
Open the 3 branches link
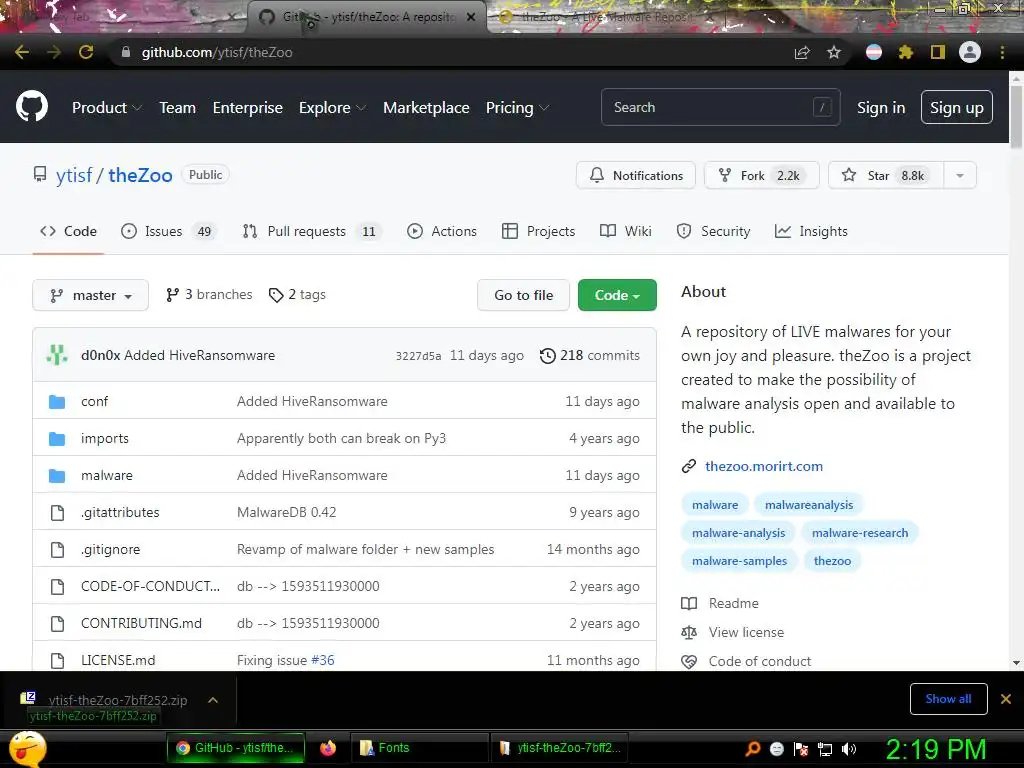pos(209,295)
